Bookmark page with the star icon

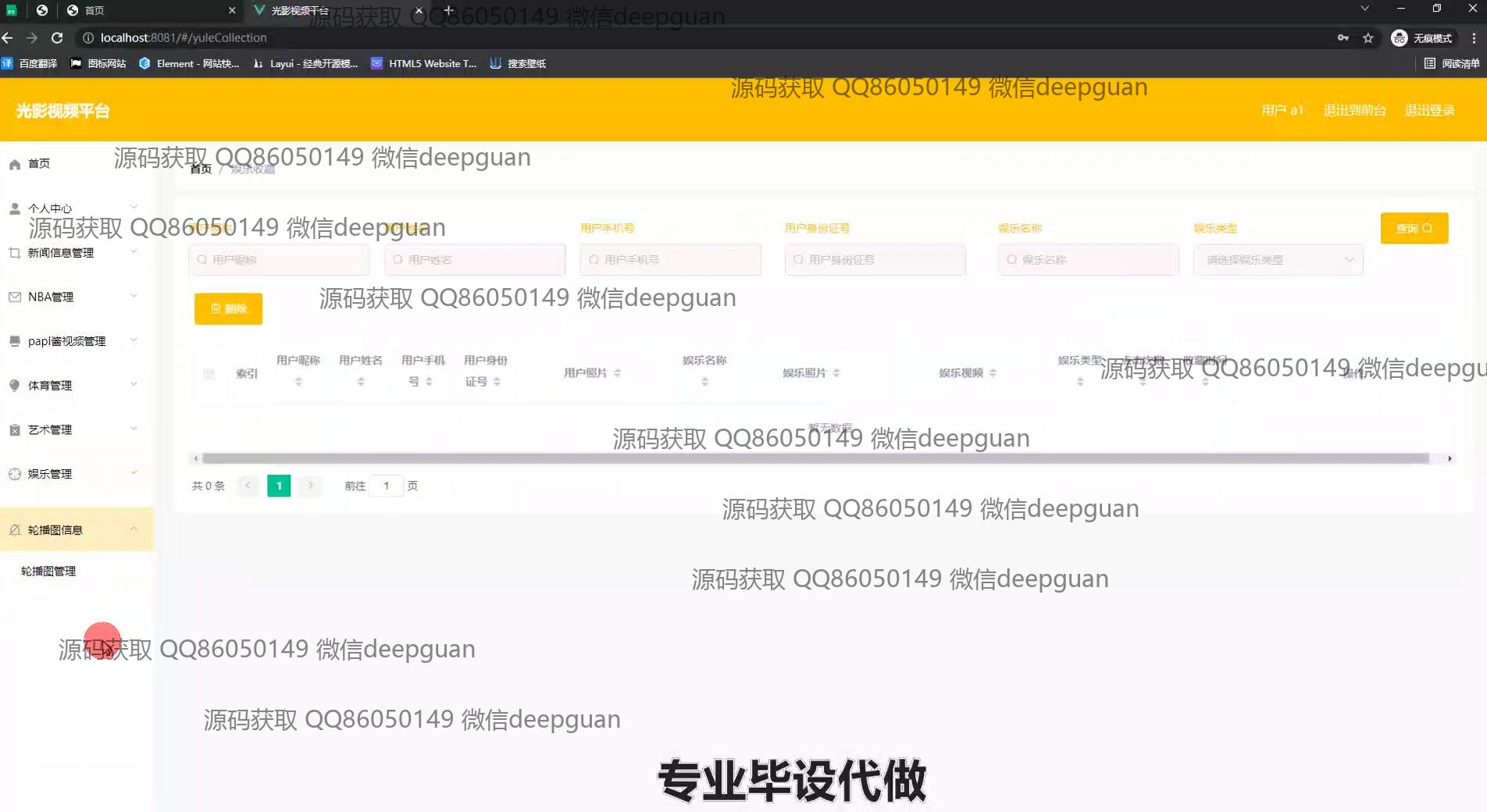coord(1368,37)
